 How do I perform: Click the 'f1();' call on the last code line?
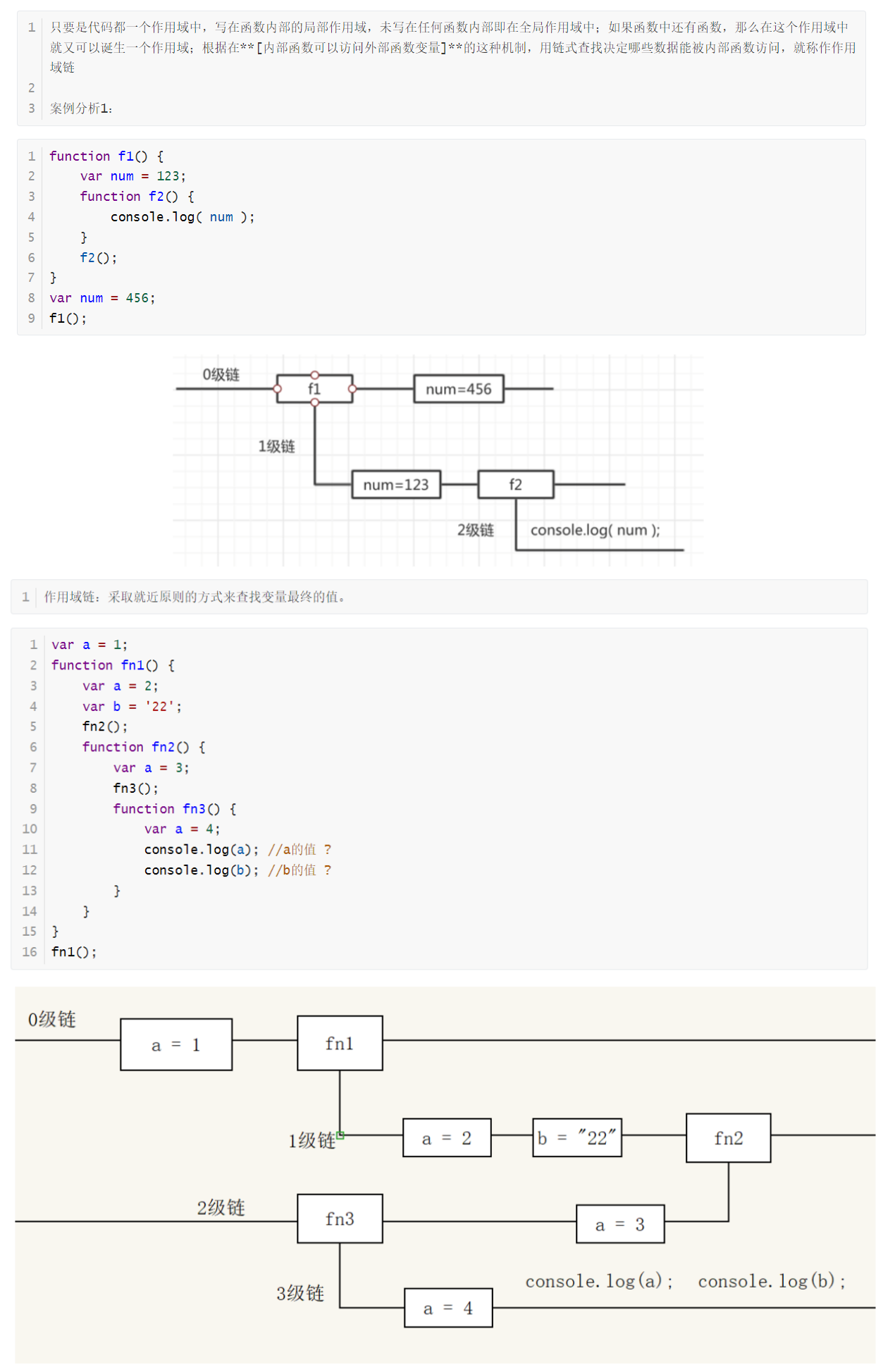tap(68, 319)
